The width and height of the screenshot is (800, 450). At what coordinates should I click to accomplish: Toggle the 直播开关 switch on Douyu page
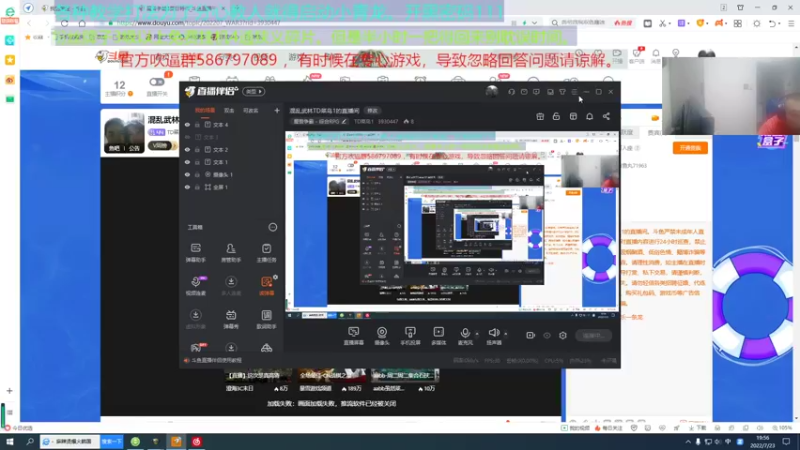157,82
